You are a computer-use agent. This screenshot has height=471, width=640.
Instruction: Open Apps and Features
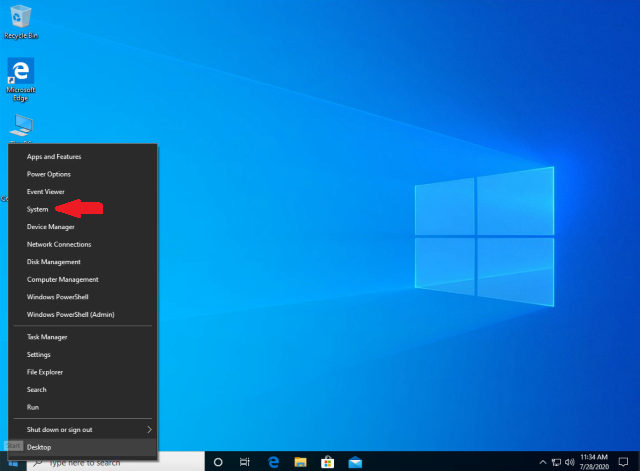click(x=82, y=156)
